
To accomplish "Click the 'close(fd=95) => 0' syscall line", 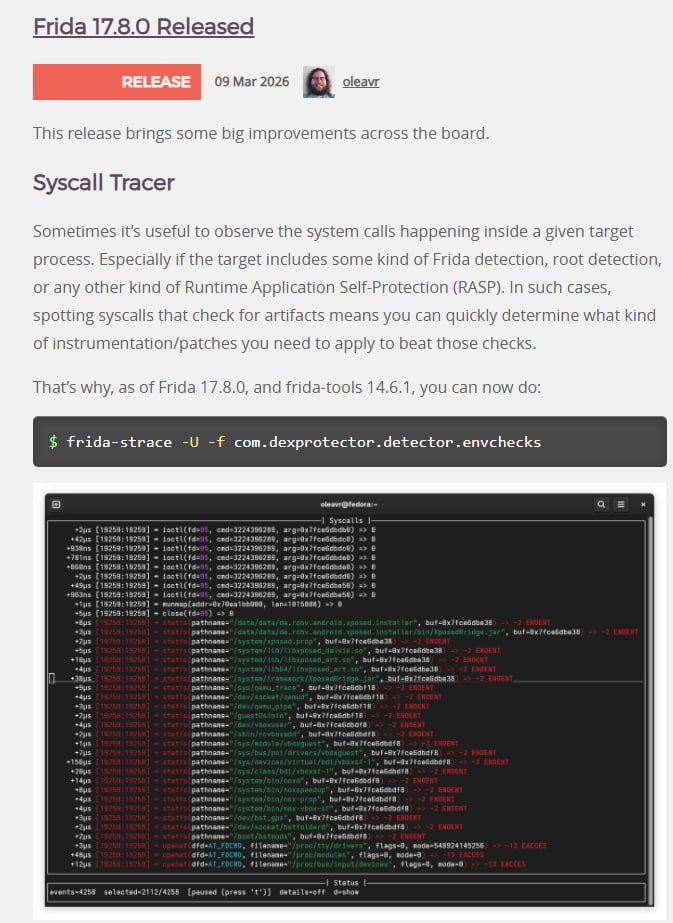I will coord(154,613).
